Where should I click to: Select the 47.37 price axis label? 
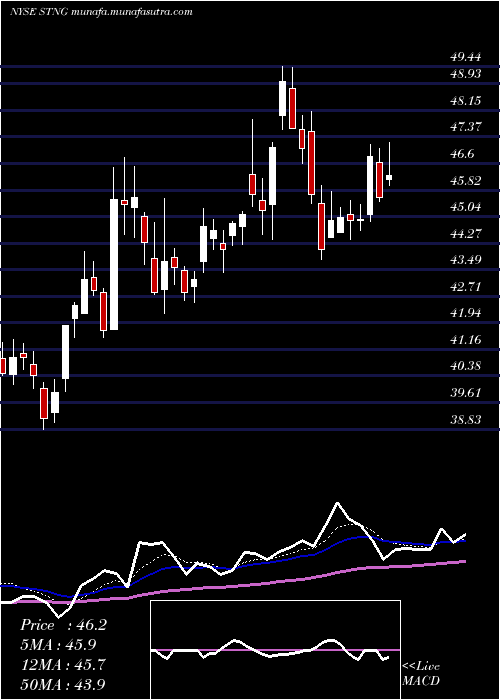(466, 127)
